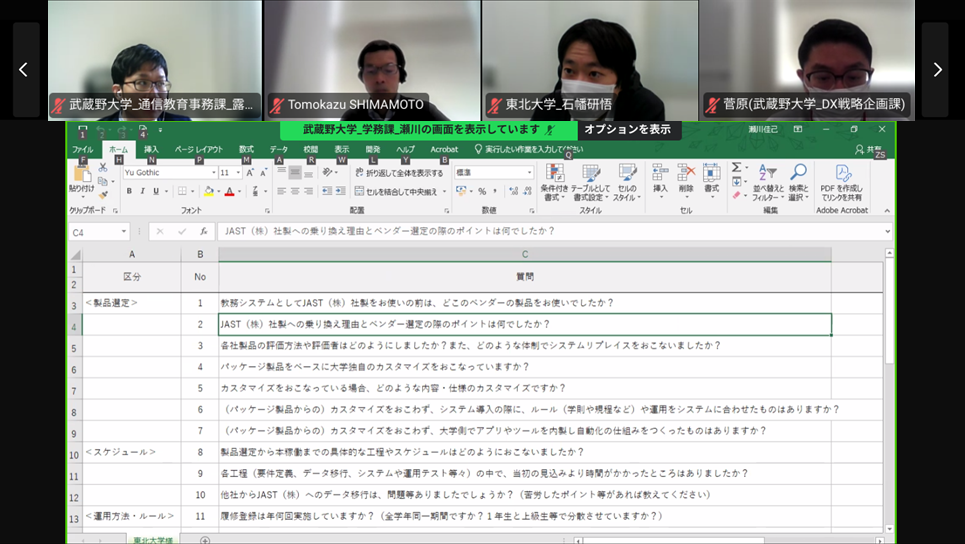The image size is (965, 544).
Task: Click the Fill down-arrow icon in Editing
Action: pyautogui.click(x=736, y=182)
